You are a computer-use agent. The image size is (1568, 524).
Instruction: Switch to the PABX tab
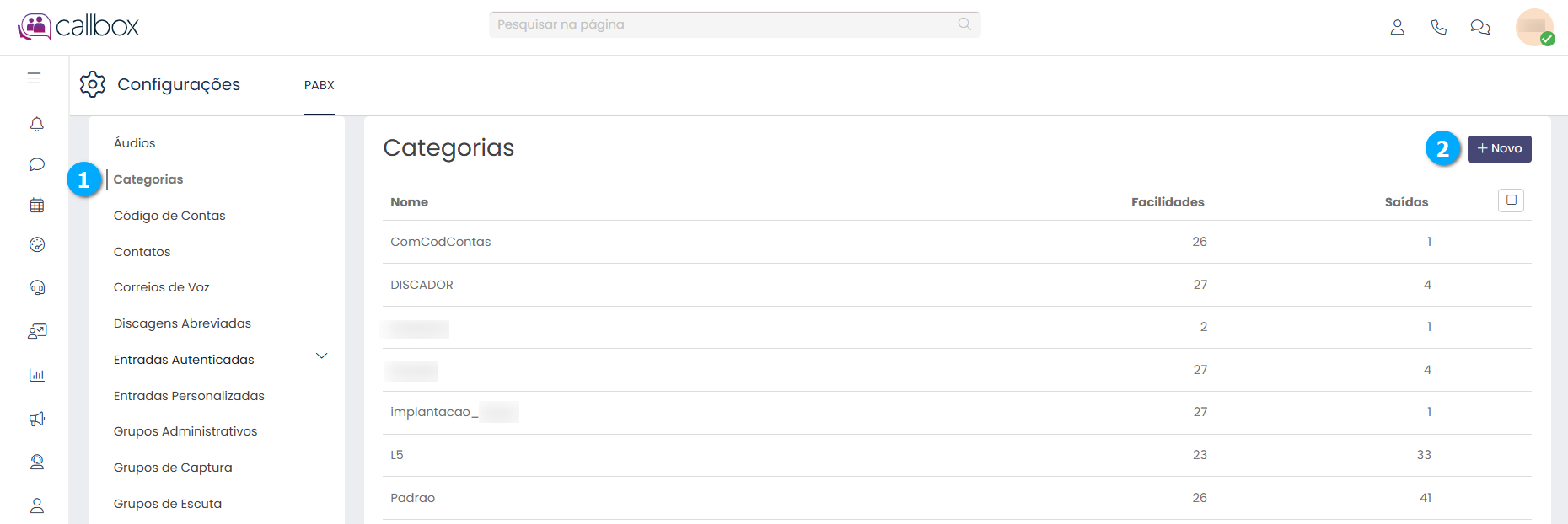(x=320, y=85)
